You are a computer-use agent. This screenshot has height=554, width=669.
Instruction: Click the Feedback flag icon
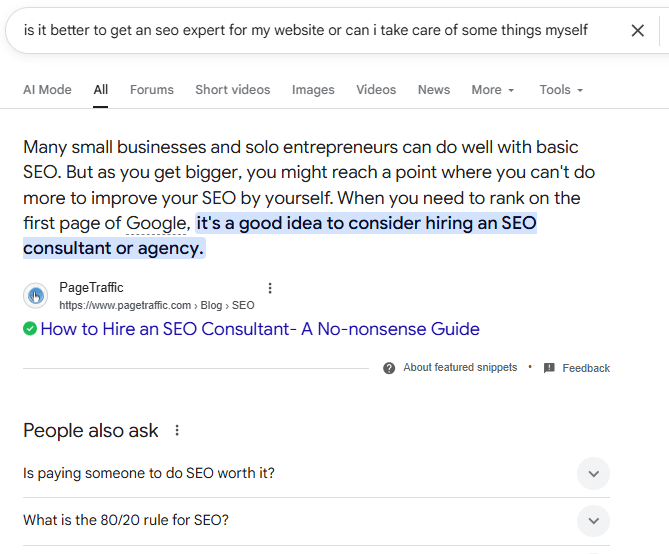549,368
